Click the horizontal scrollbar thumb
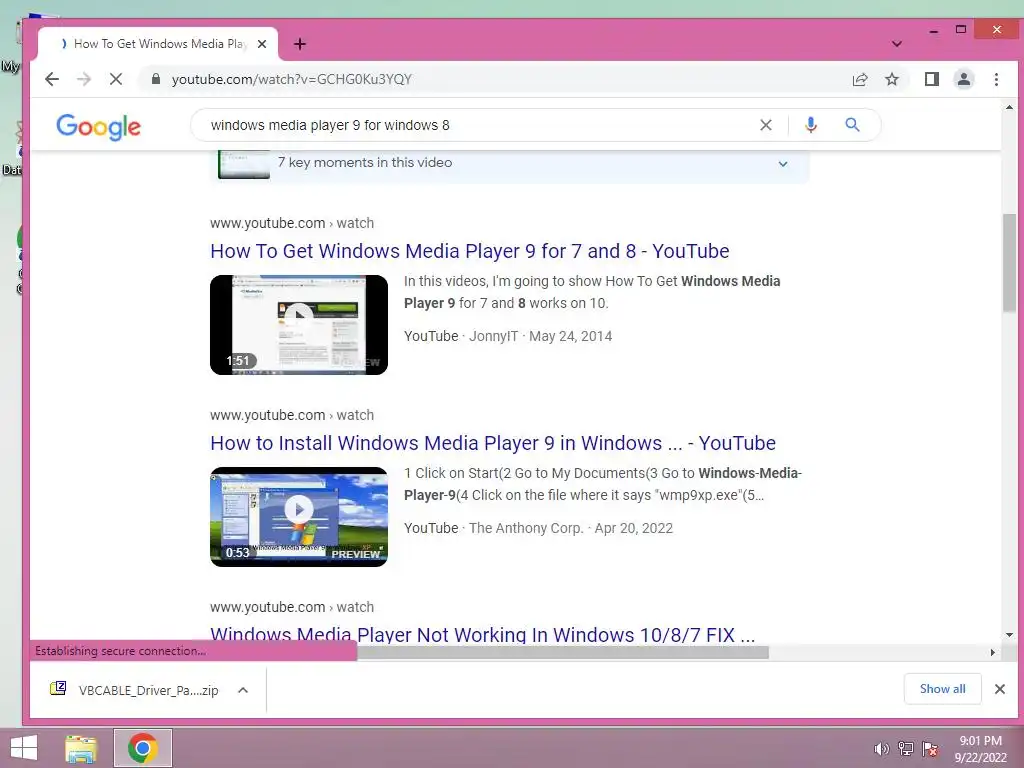 click(562, 652)
